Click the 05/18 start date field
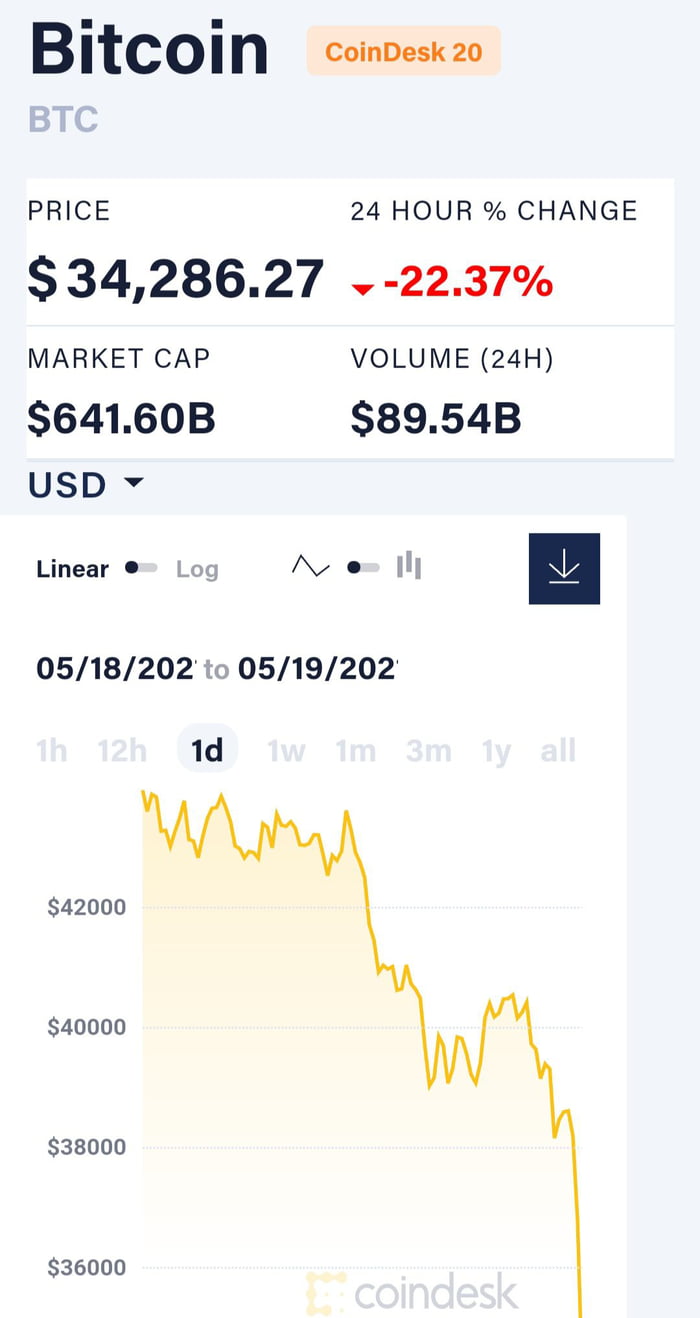Viewport: 700px width, 1318px height. click(115, 668)
